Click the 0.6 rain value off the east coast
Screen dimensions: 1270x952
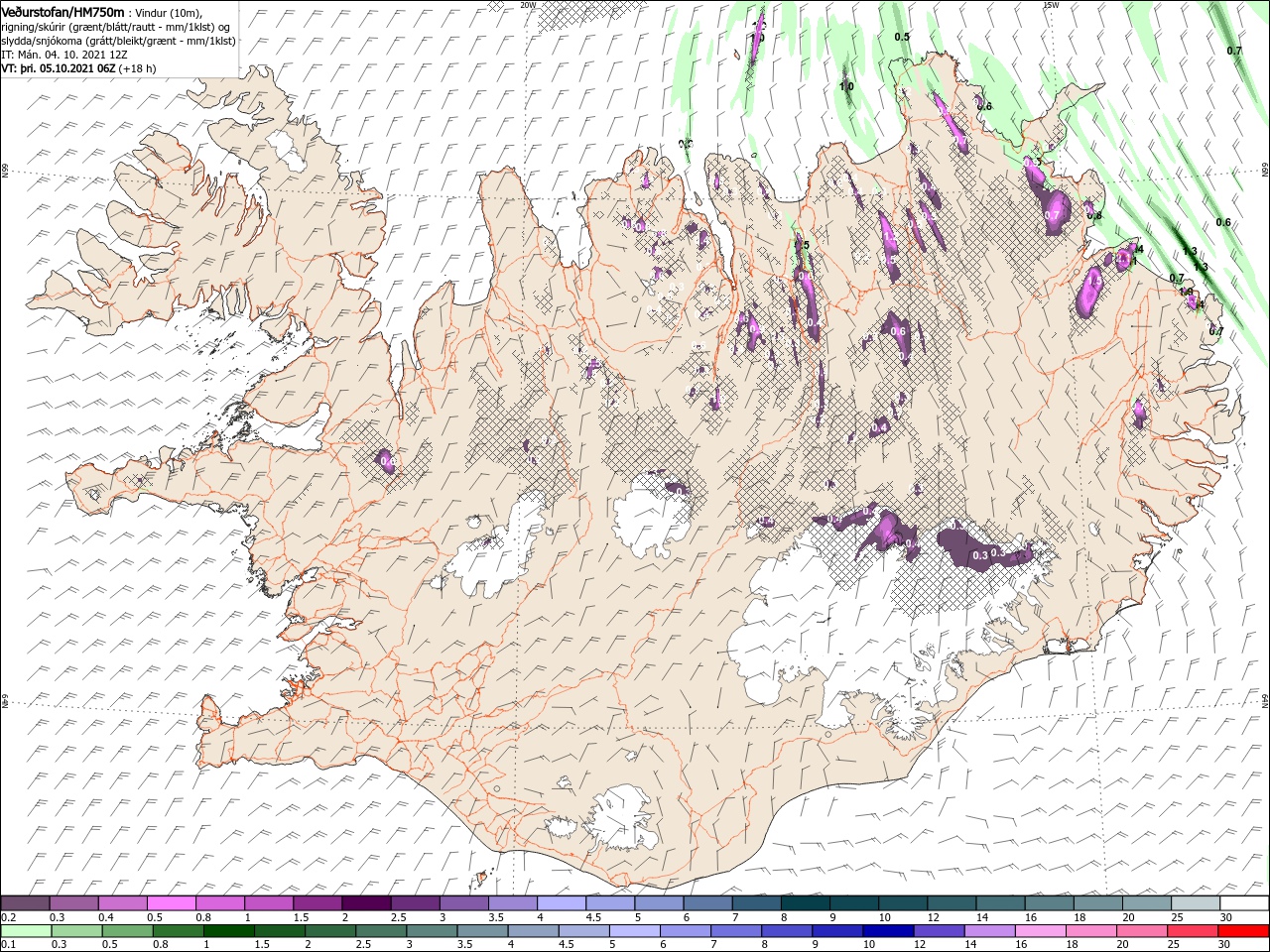pos(1223,222)
